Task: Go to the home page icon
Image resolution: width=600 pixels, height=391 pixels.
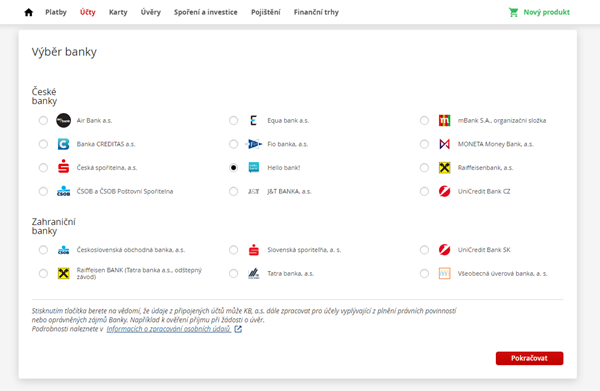Action: pos(29,12)
